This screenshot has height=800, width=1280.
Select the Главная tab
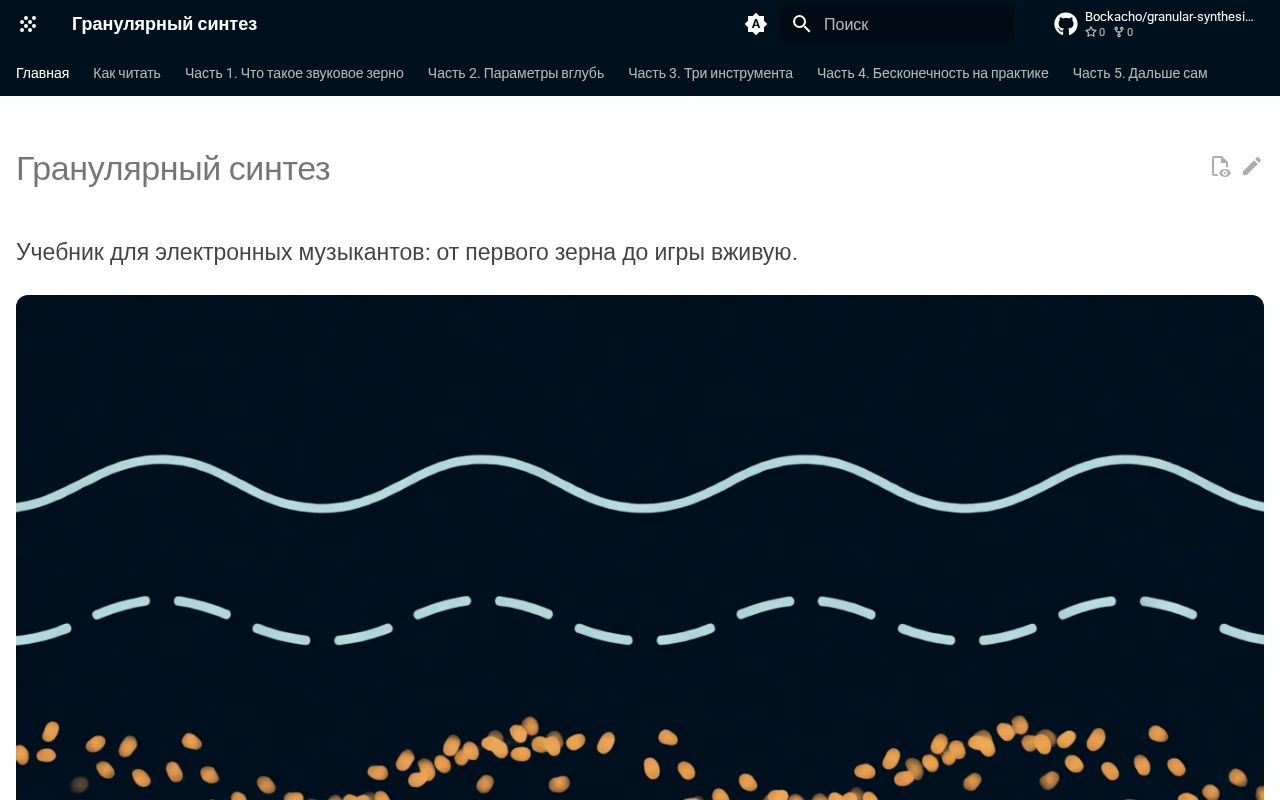(x=43, y=73)
